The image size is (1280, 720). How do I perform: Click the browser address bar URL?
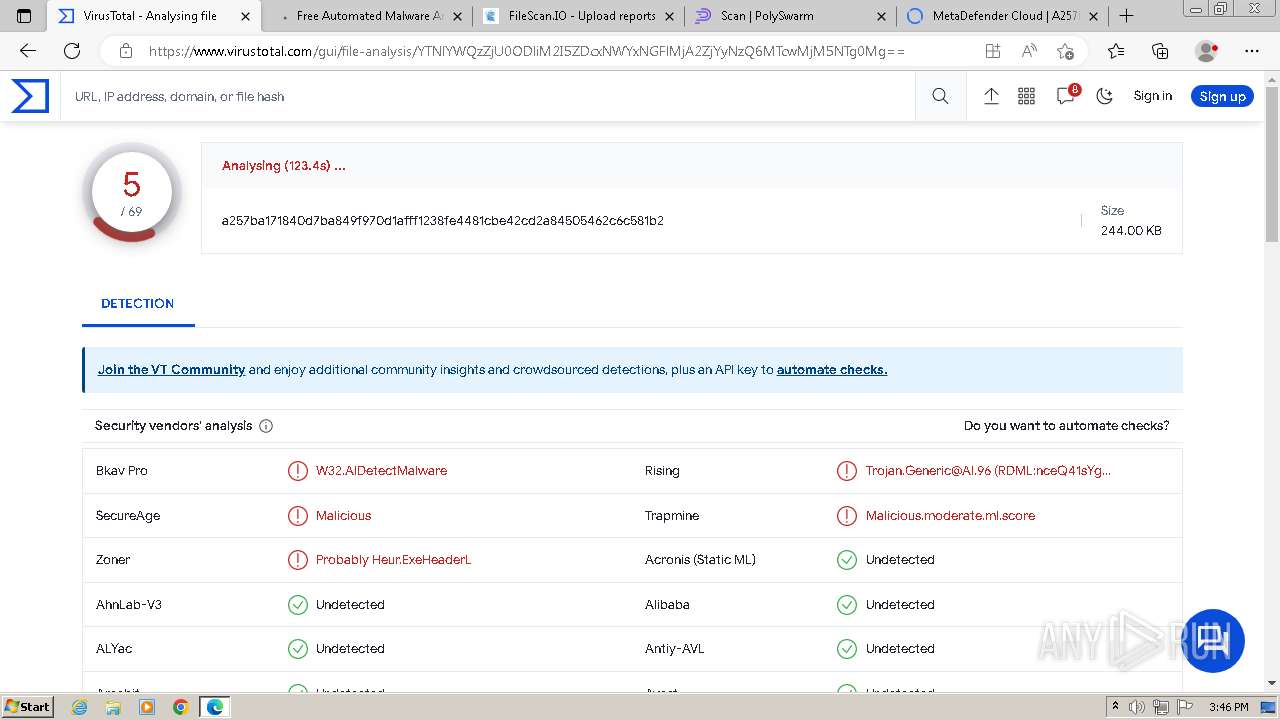[527, 51]
